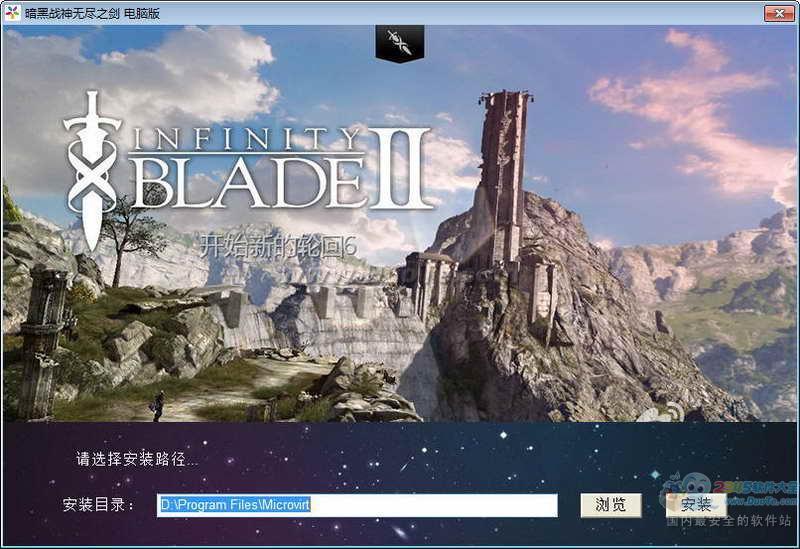Click the 安装 install button
This screenshot has width=800, height=549.
click(696, 505)
